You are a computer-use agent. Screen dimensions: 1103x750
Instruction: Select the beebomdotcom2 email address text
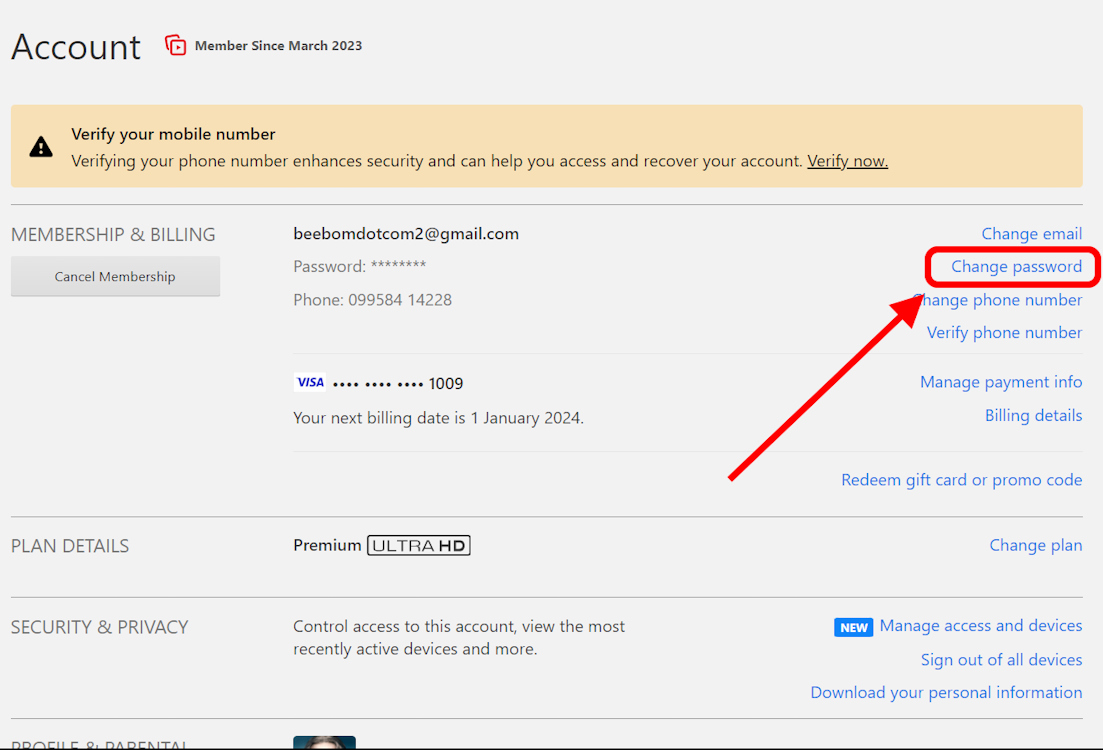[x=405, y=233]
